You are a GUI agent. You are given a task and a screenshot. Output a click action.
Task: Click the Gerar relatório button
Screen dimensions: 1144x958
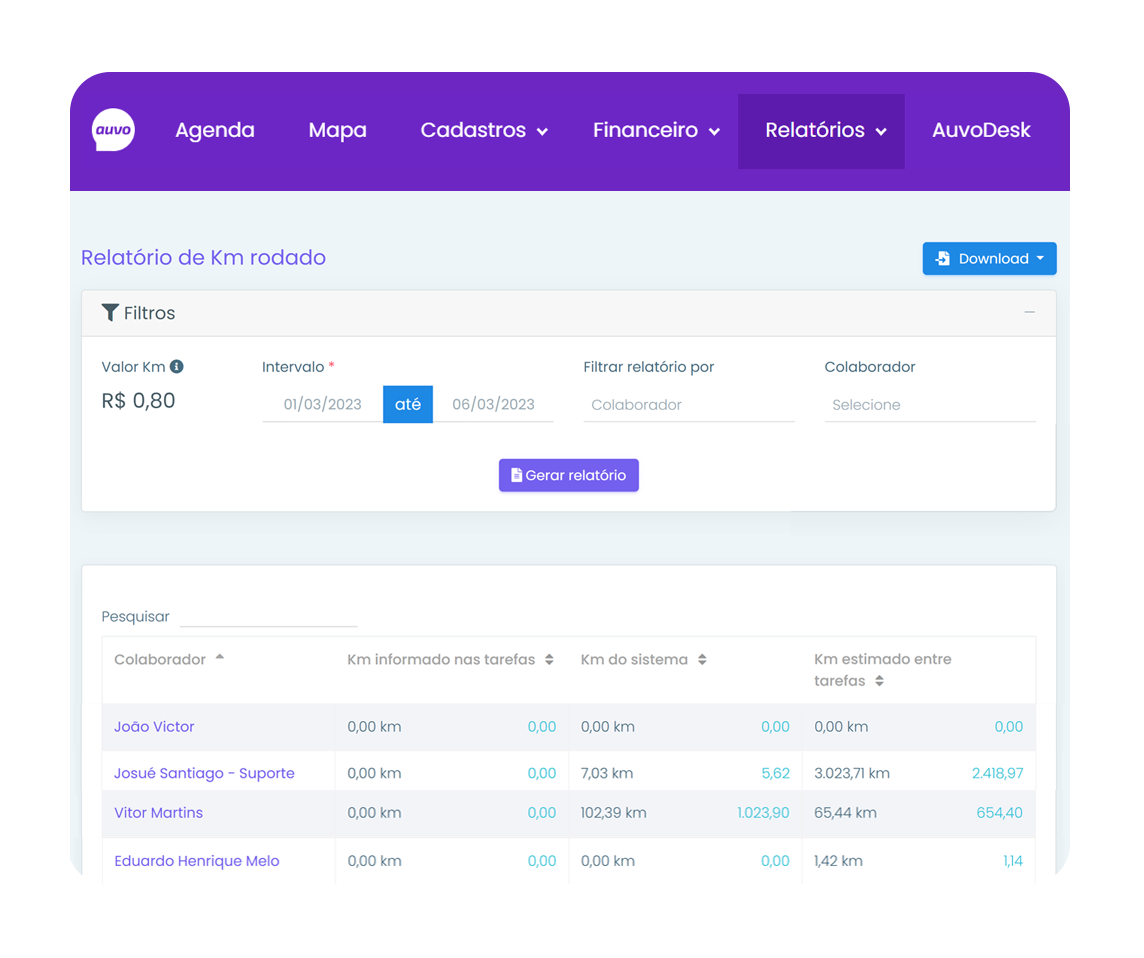pos(568,475)
